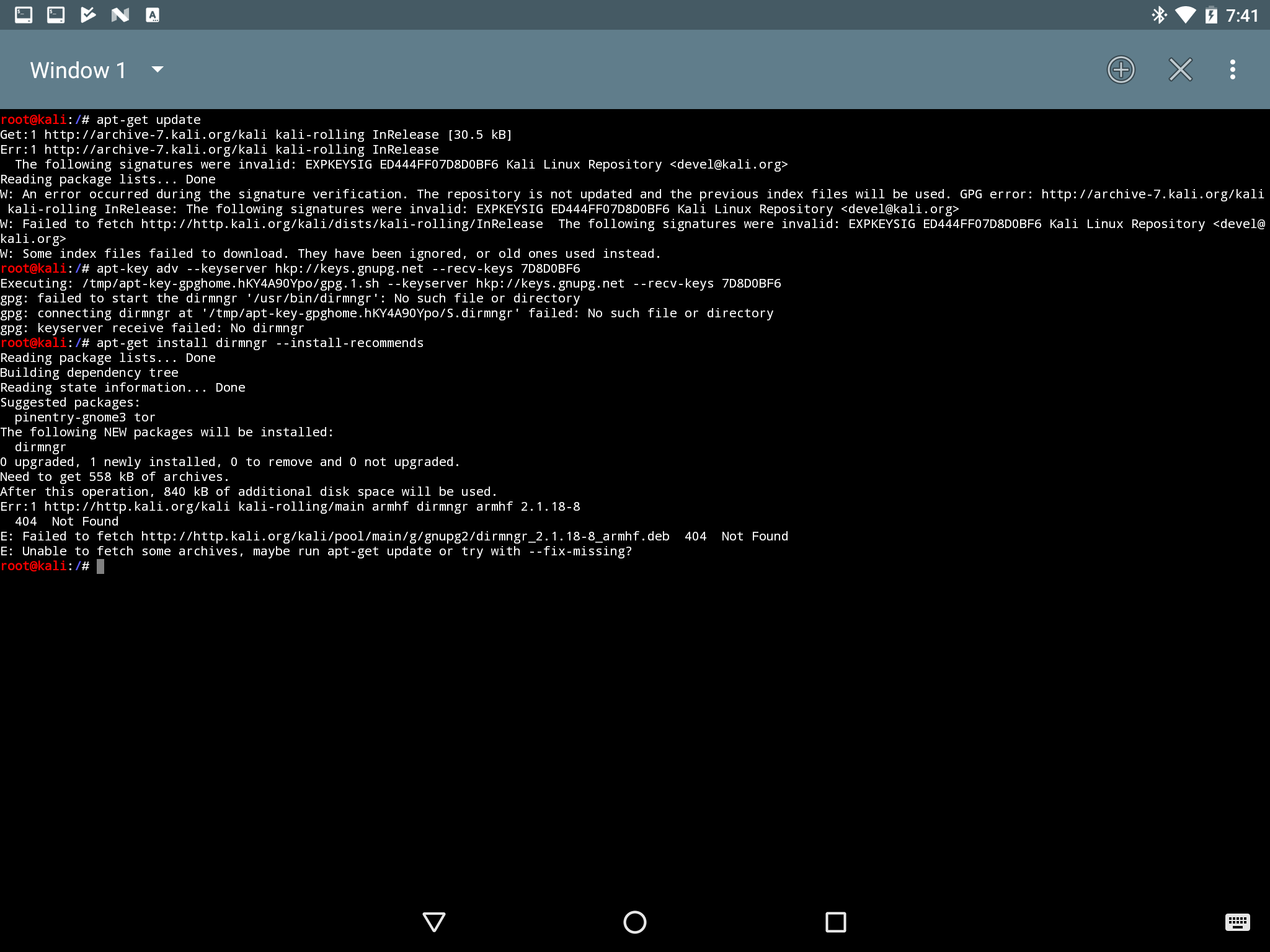The width and height of the screenshot is (1270, 952).
Task: Add a new terminal window
Action: 1121,69
